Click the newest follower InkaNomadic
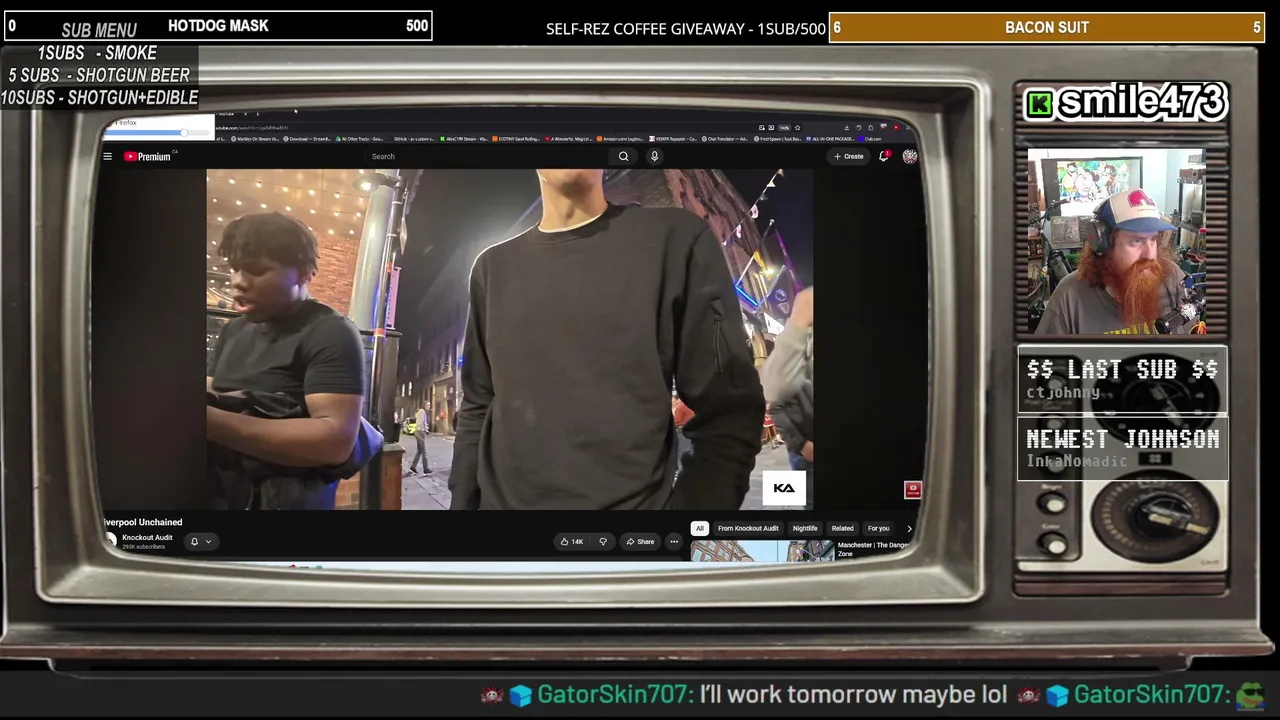Viewport: 1280px width, 720px height. point(1076,461)
